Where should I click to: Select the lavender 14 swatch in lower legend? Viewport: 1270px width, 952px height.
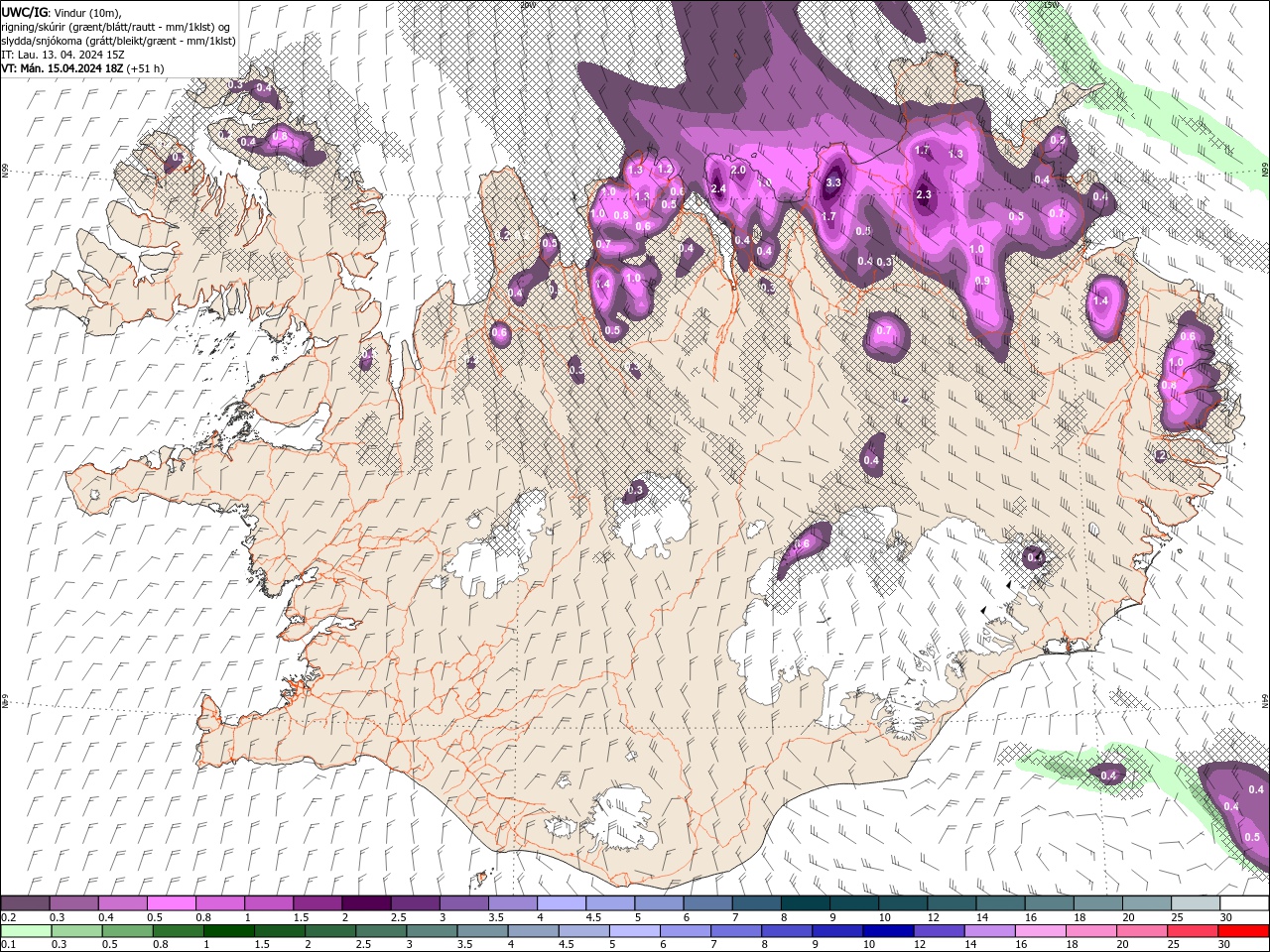(x=989, y=931)
